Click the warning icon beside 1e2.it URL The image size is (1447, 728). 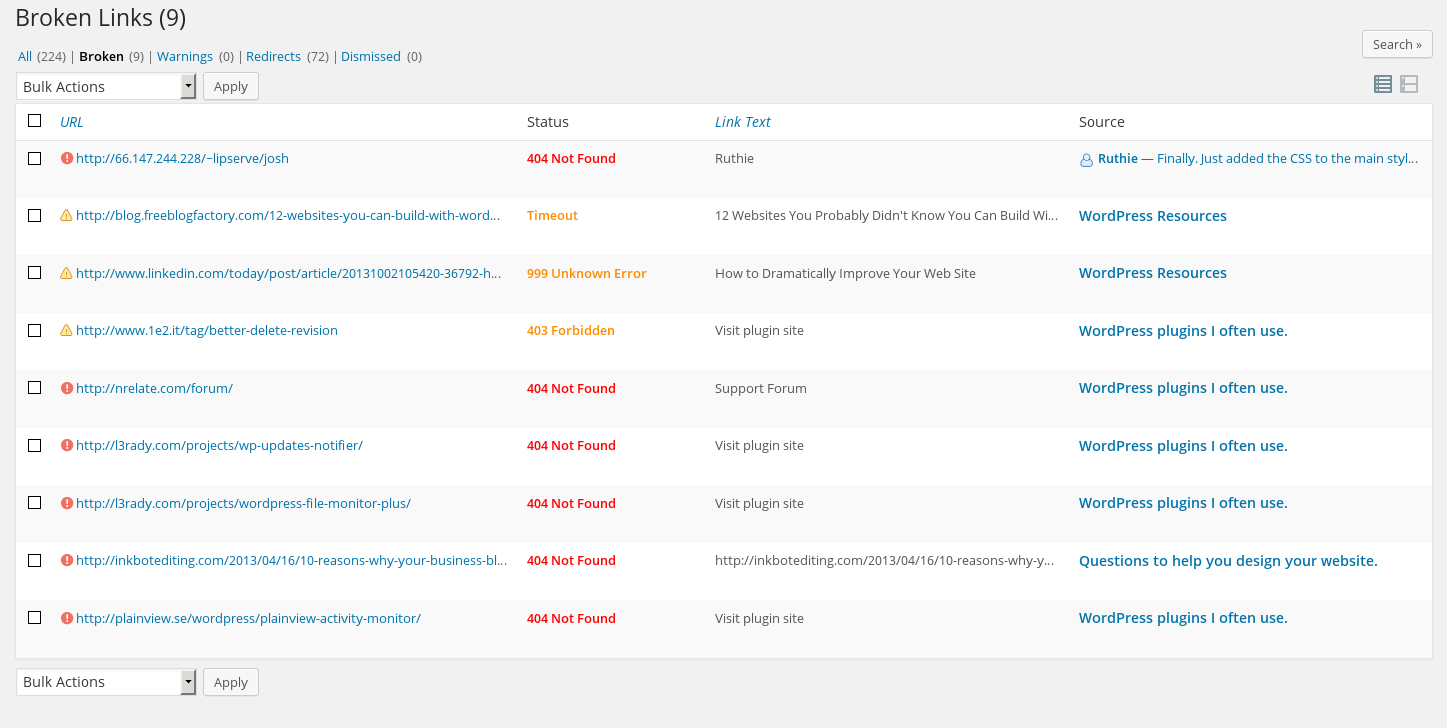(x=67, y=330)
